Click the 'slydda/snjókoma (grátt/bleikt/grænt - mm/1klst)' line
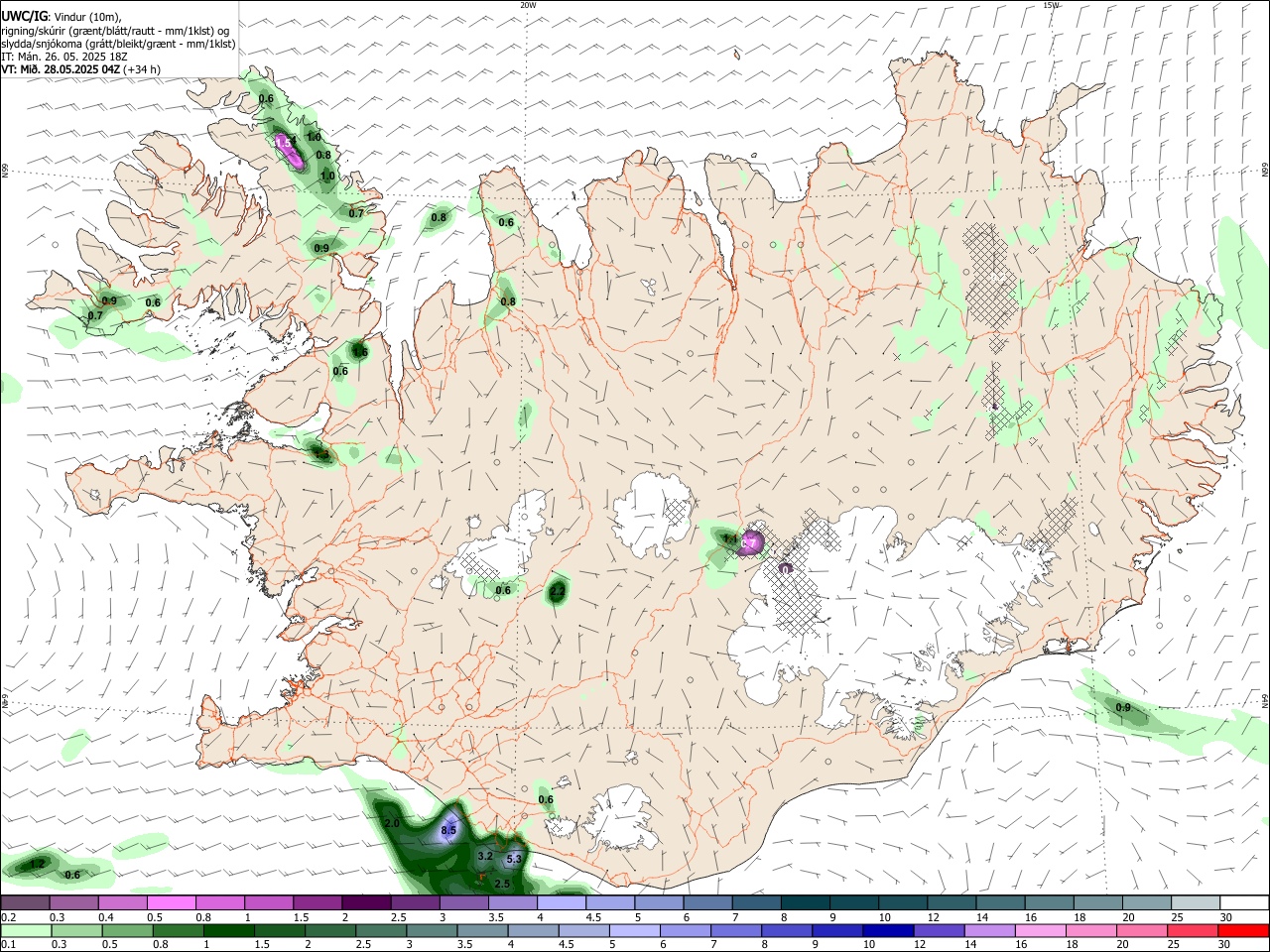 (x=118, y=44)
